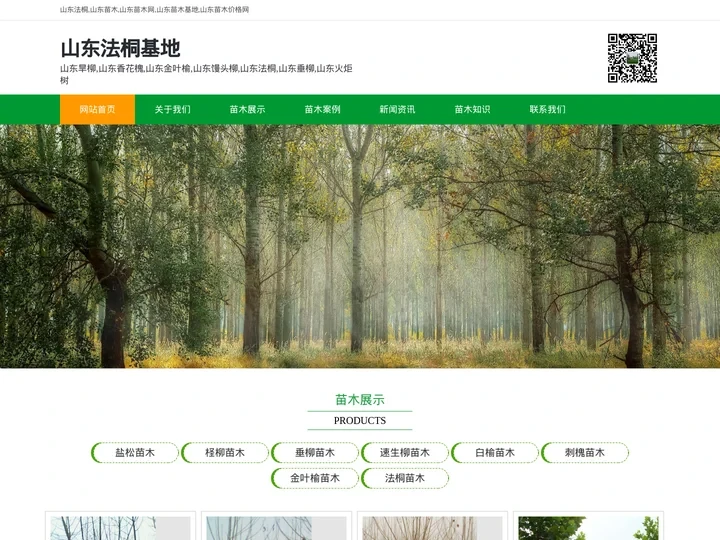Screen dimensions: 720x540
Task: Visit 苗木知识 navigation item
Action: click(x=472, y=109)
